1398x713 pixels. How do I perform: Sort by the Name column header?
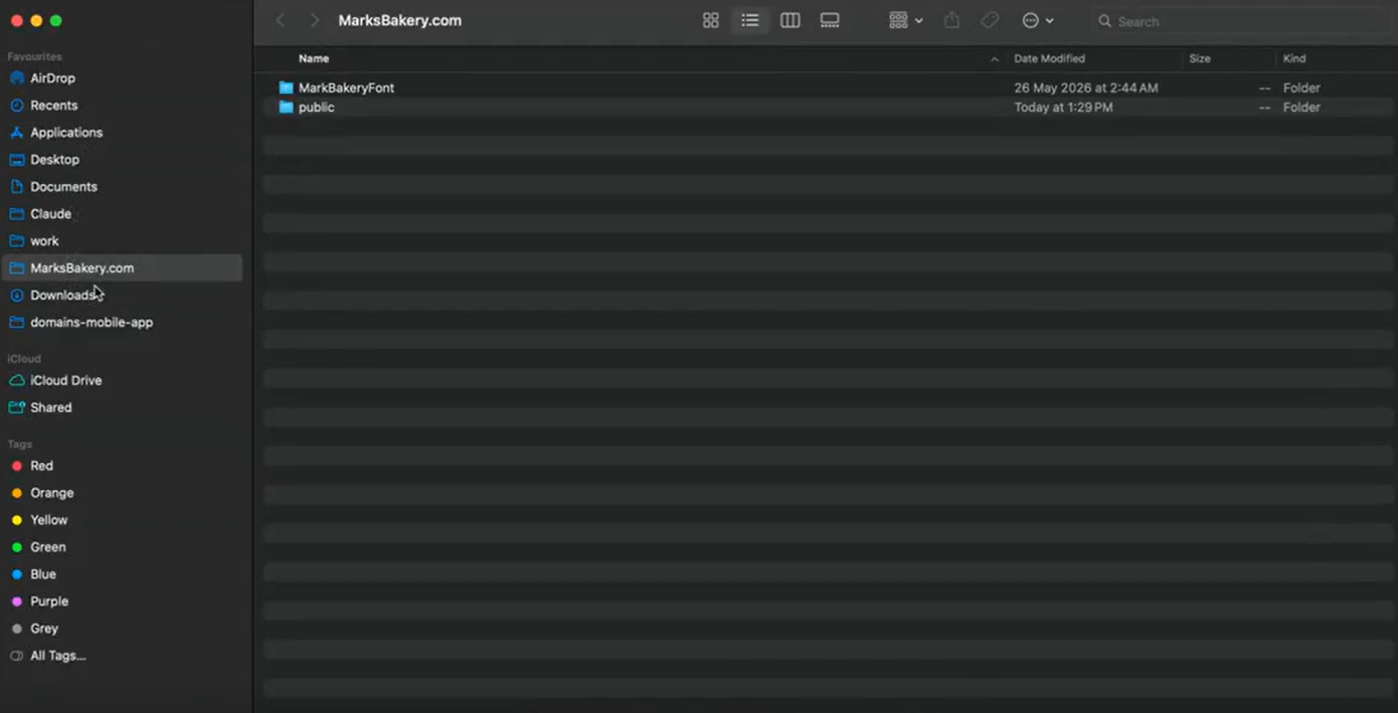(314, 59)
